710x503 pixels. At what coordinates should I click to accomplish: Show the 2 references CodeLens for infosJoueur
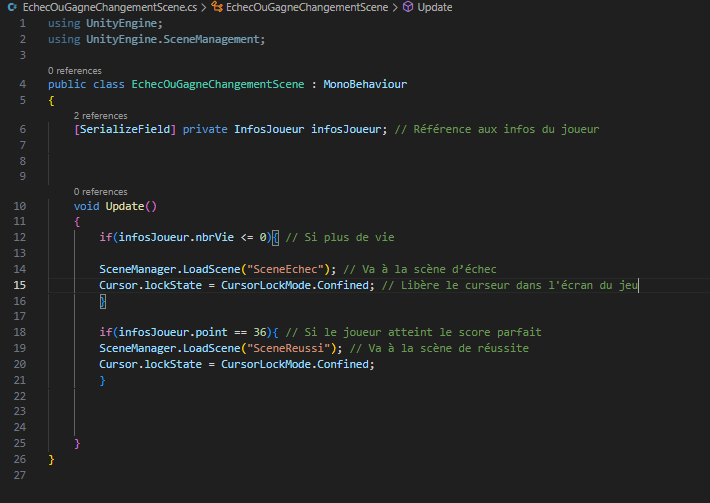(101, 116)
